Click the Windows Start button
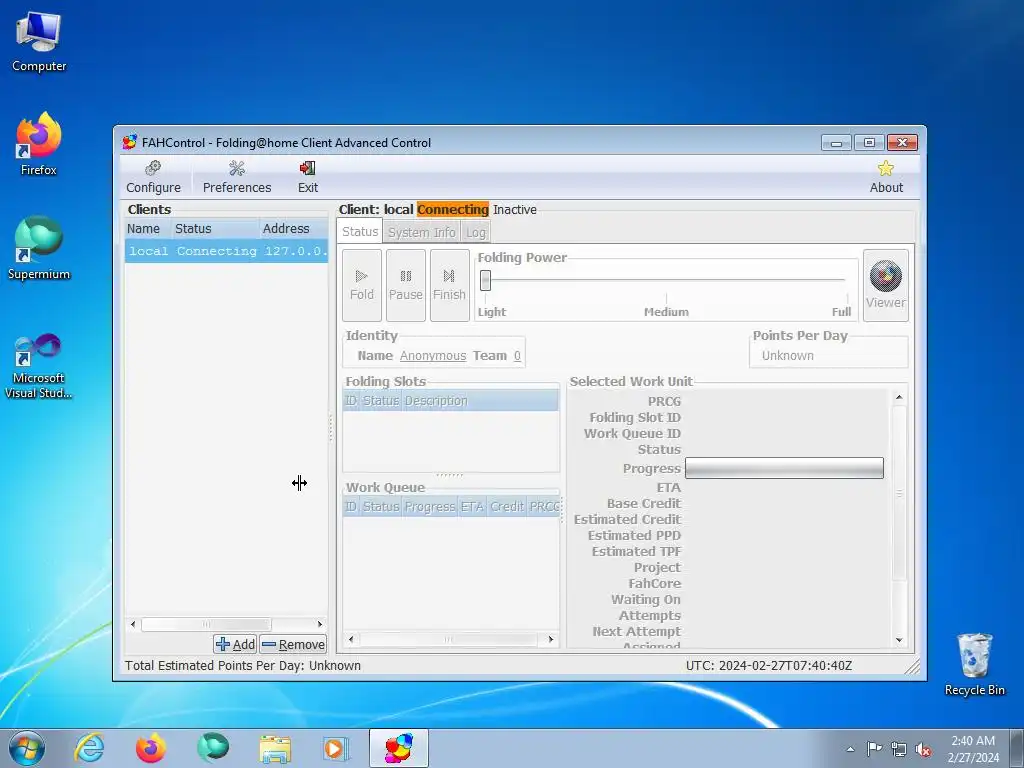This screenshot has width=1024, height=768. [27, 748]
